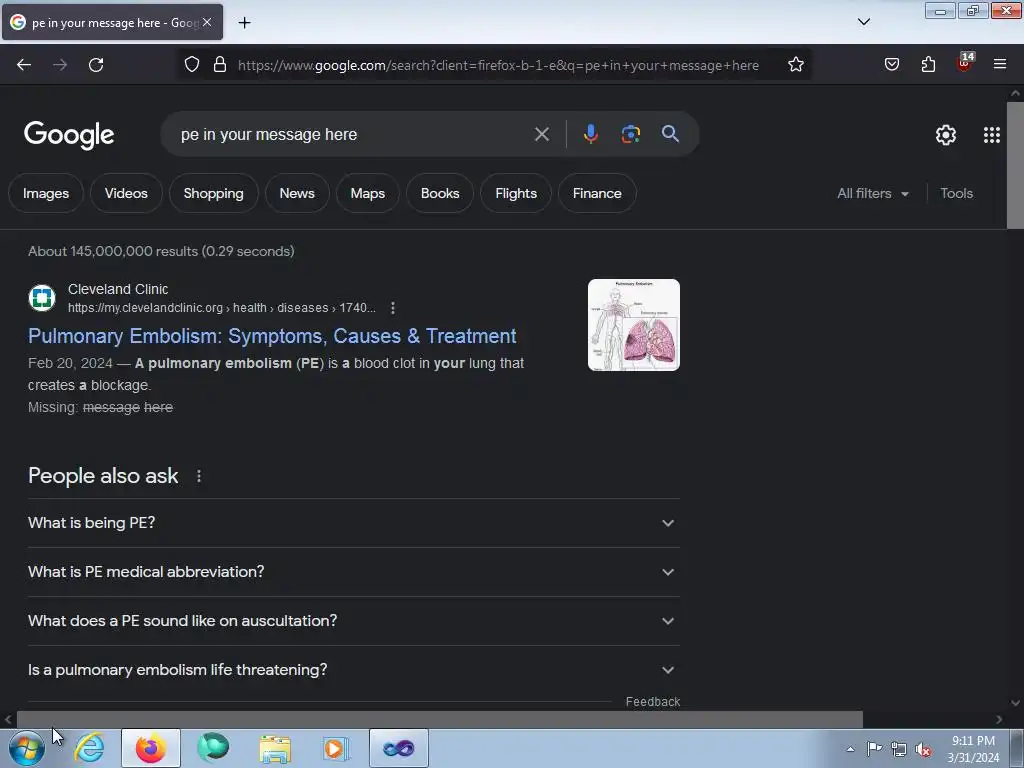
Task: Expand "What is being PE?" question
Action: coord(353,523)
